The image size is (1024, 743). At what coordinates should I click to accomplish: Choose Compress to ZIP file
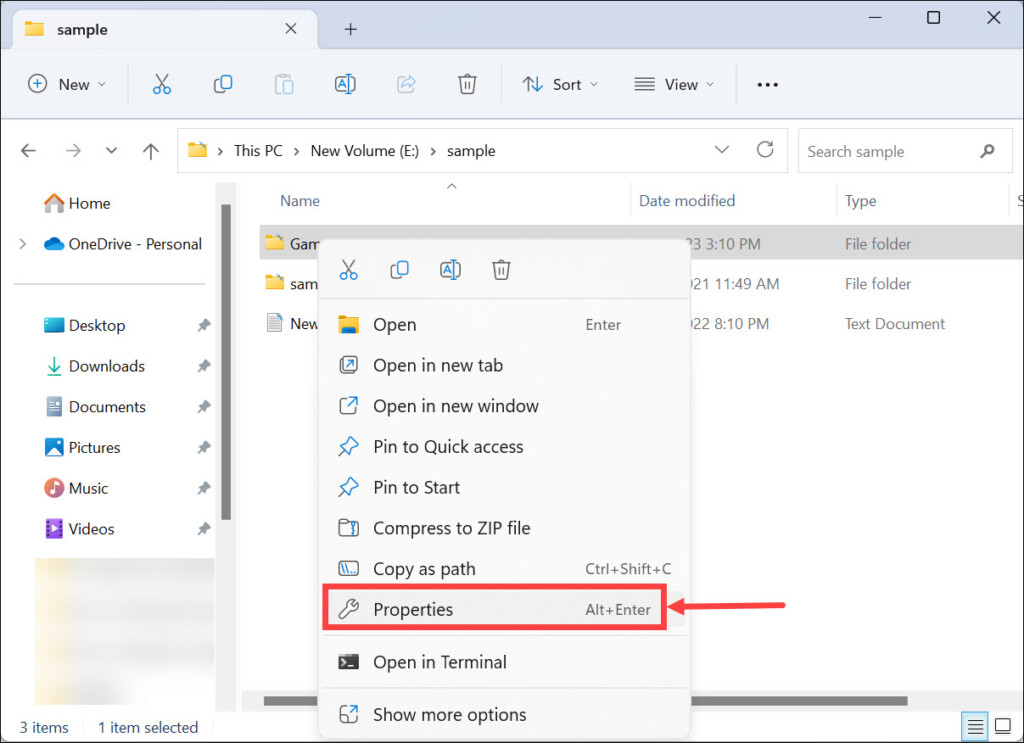(451, 528)
